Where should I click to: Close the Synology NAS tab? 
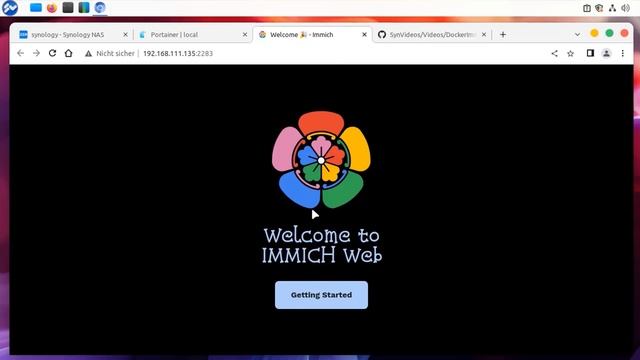[x=125, y=35]
